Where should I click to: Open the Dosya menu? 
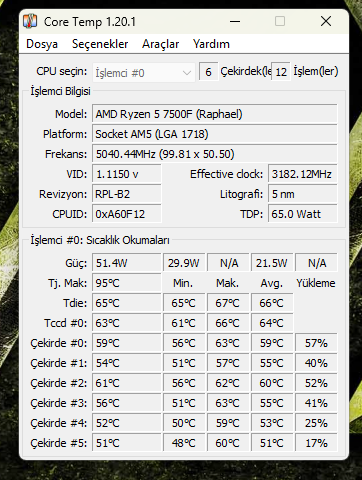point(42,44)
